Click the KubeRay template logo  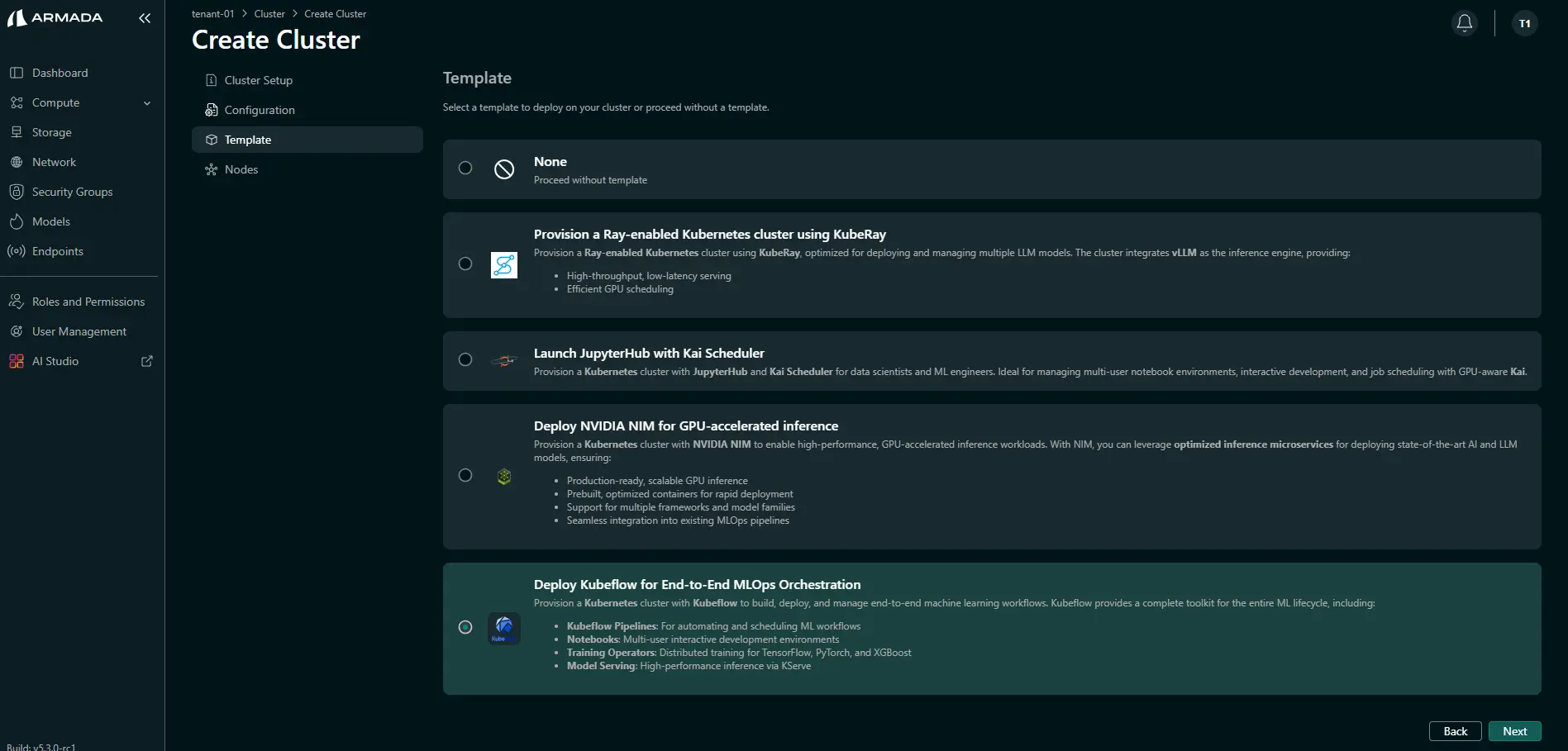click(x=504, y=265)
